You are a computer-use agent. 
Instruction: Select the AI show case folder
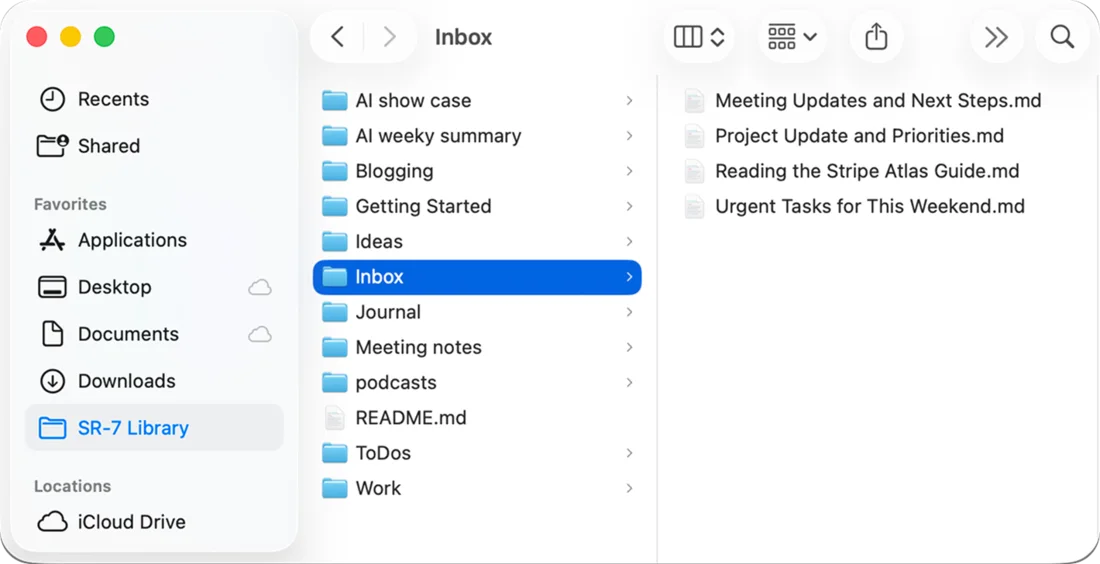477,100
